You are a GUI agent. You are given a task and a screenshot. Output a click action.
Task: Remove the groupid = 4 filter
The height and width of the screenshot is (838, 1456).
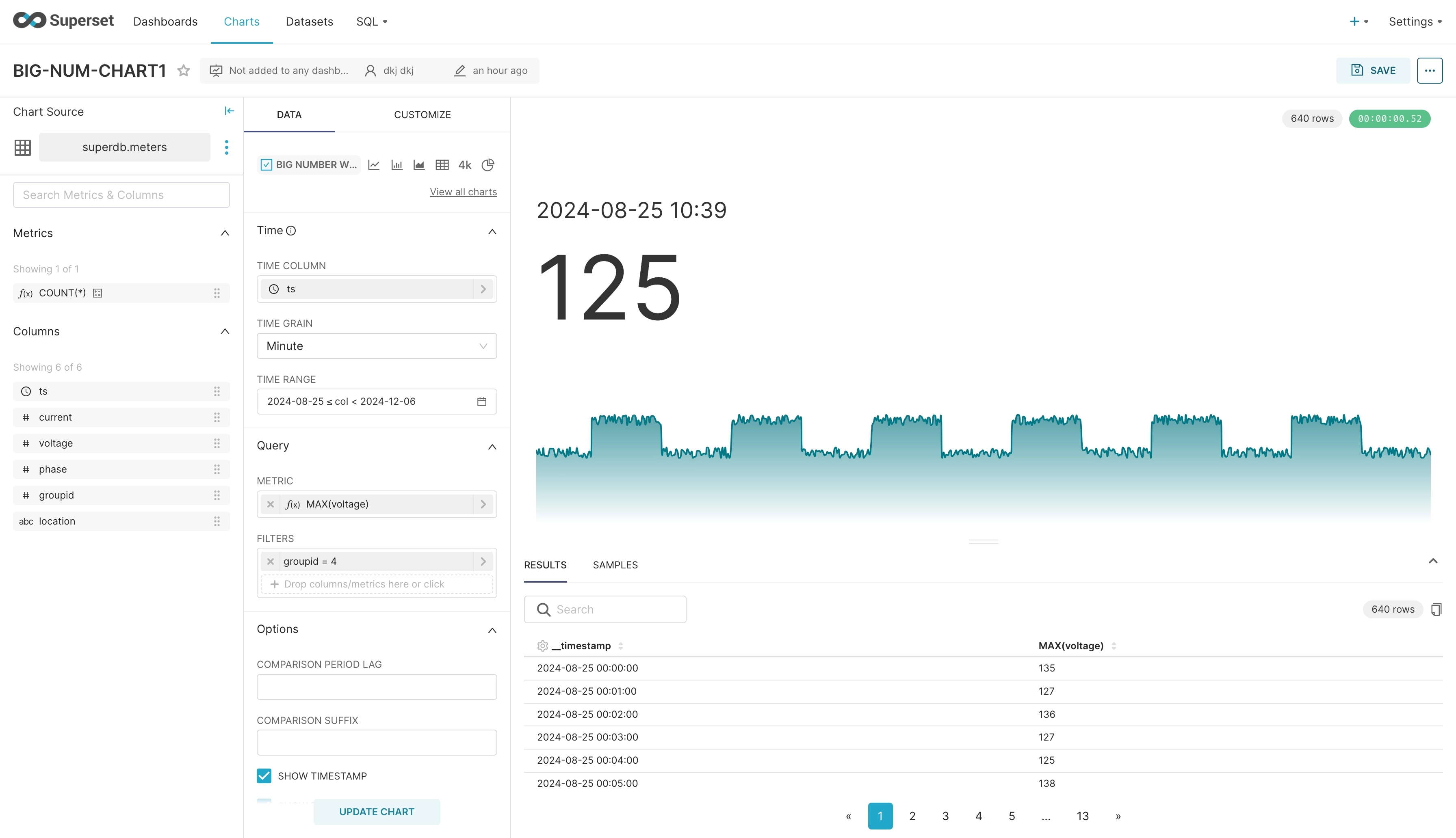[x=271, y=561]
